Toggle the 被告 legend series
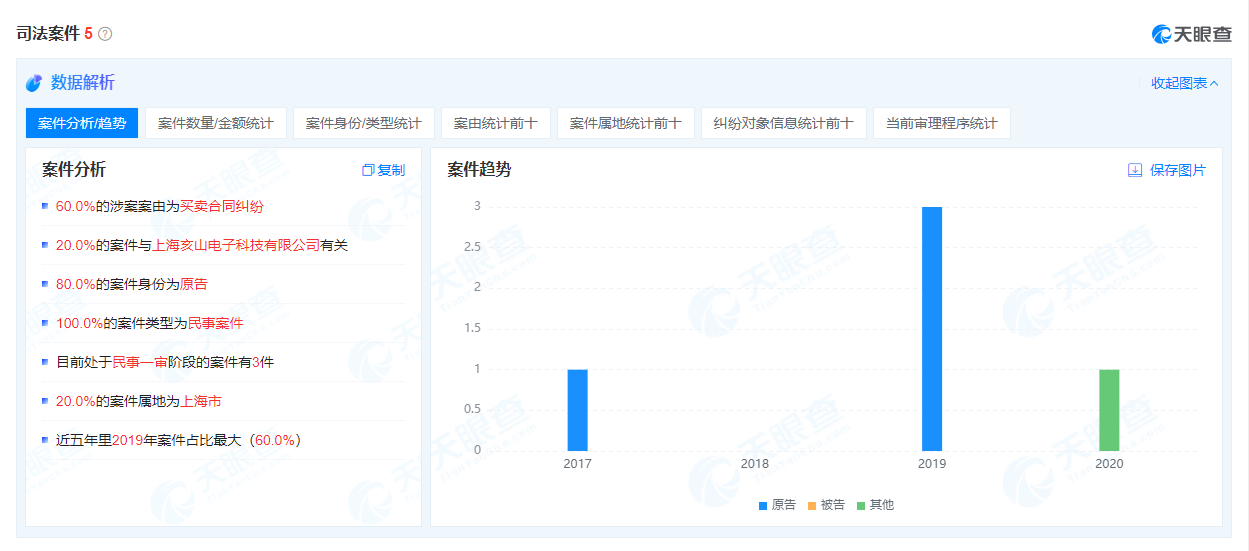This screenshot has height=551, width=1249. pos(826,505)
